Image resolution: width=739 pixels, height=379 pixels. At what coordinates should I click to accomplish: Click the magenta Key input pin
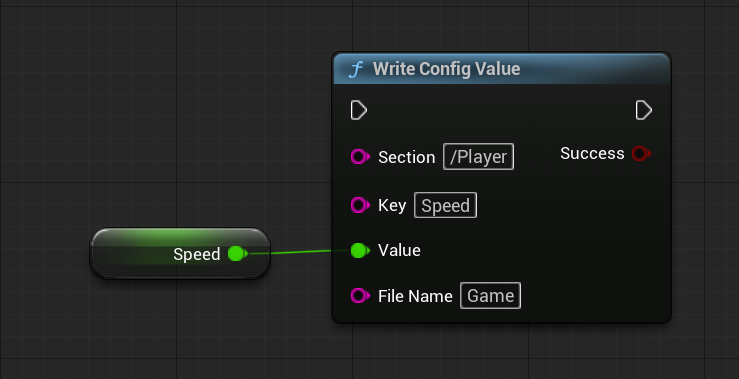click(x=360, y=205)
